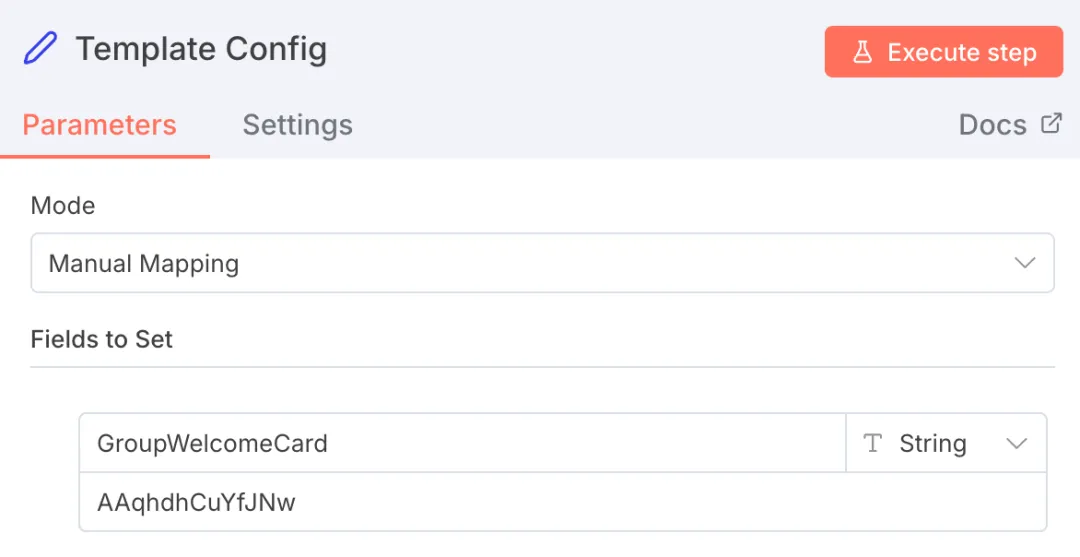
Task: Open the String data type selector
Action: pos(945,443)
